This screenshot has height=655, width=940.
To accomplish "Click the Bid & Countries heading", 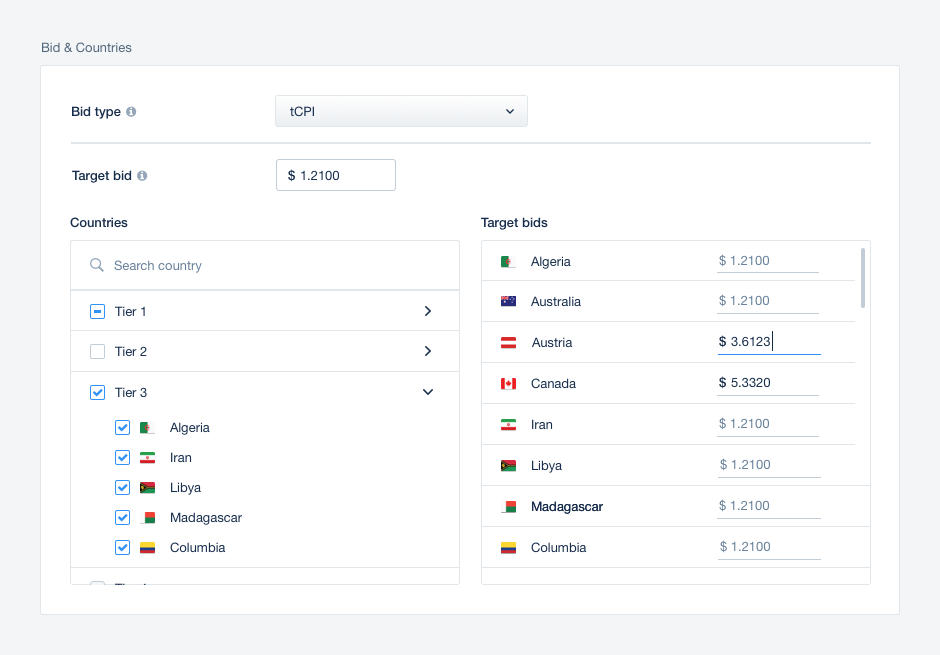I will (x=86, y=48).
